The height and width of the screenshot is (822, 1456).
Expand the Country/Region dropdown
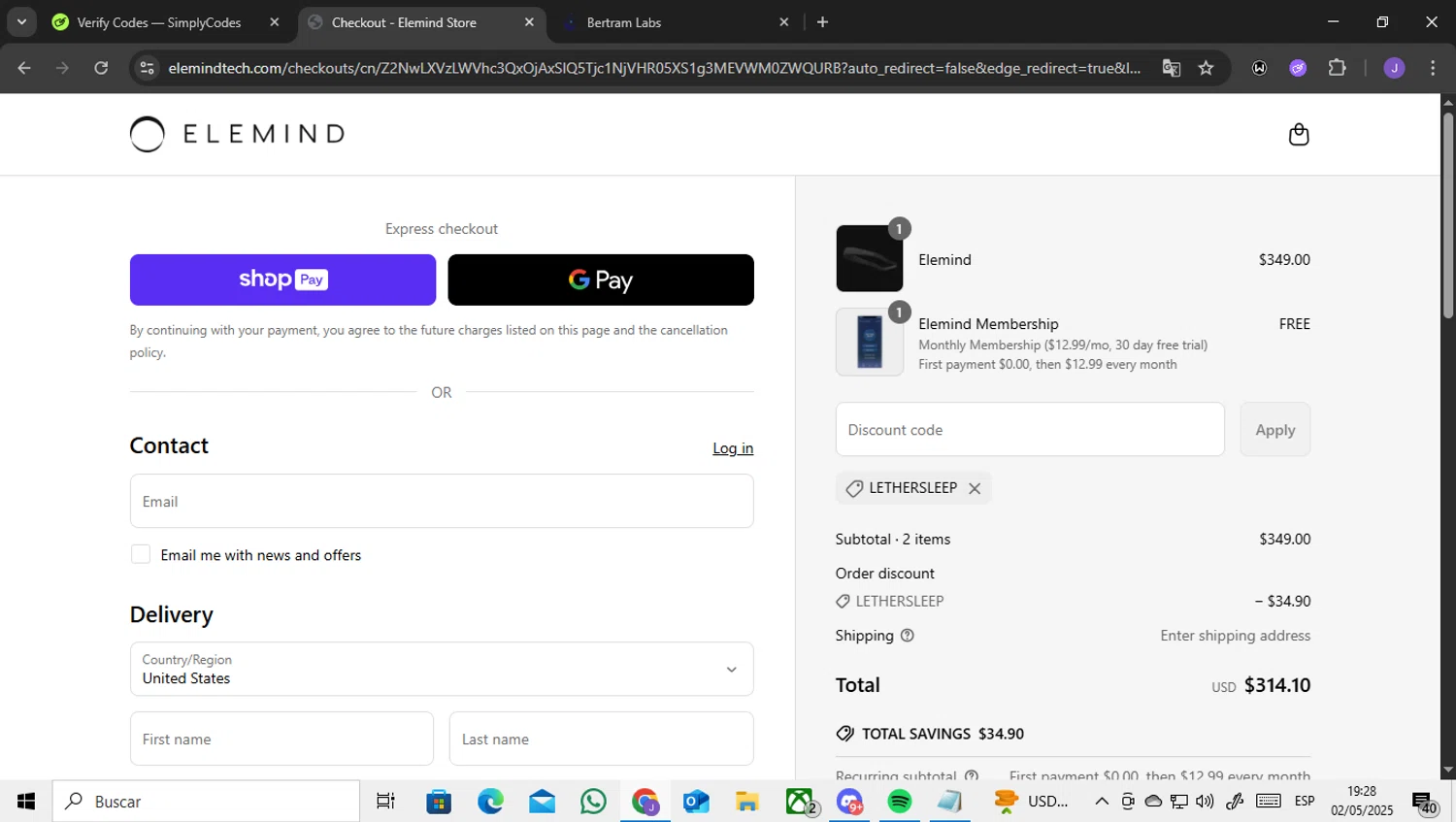point(442,669)
